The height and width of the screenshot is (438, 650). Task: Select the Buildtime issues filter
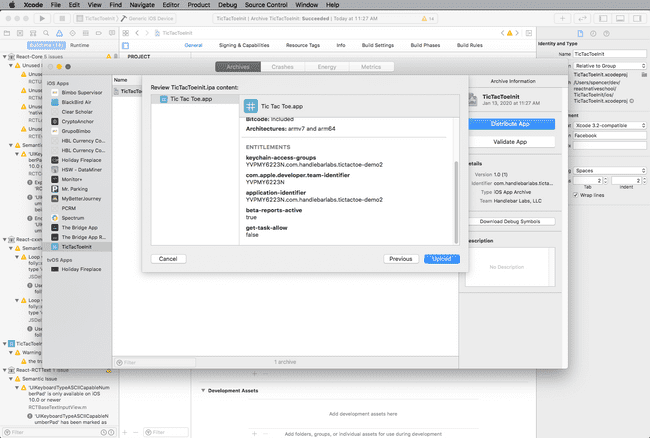click(x=46, y=45)
